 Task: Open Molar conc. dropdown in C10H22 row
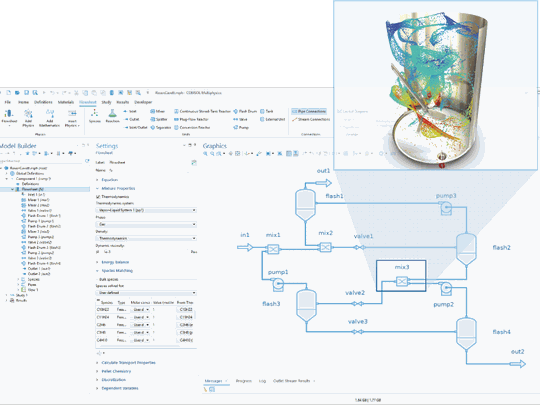click(140, 310)
